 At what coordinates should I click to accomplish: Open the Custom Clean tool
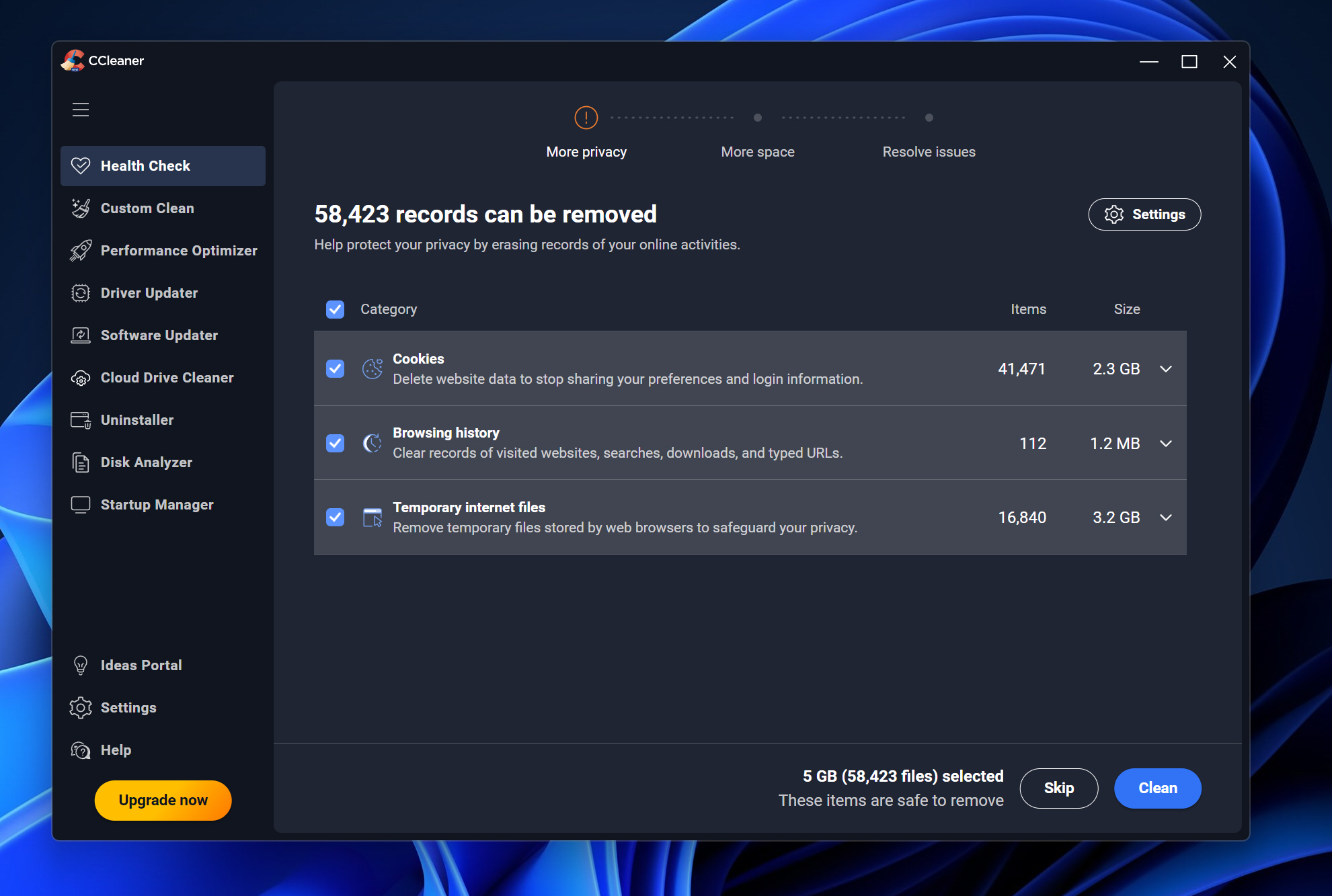[x=147, y=208]
